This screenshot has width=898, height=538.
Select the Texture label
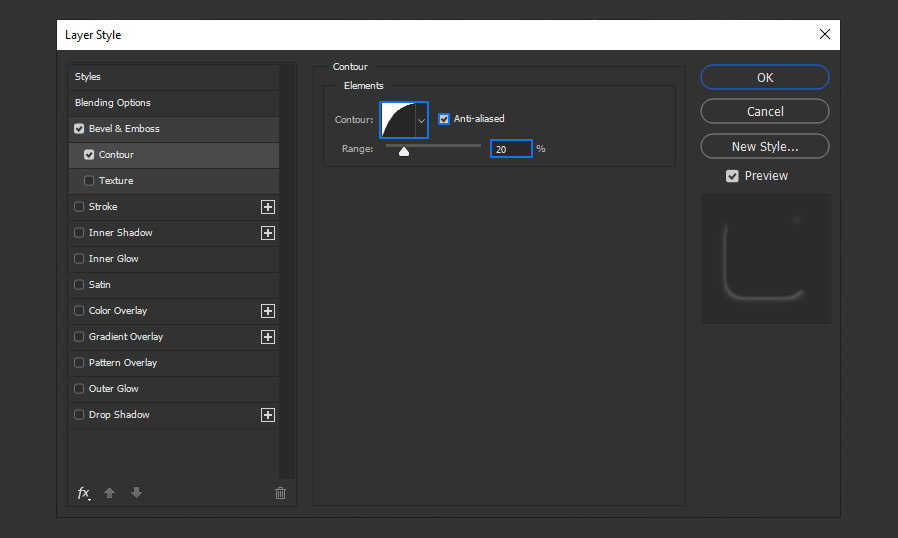click(116, 180)
